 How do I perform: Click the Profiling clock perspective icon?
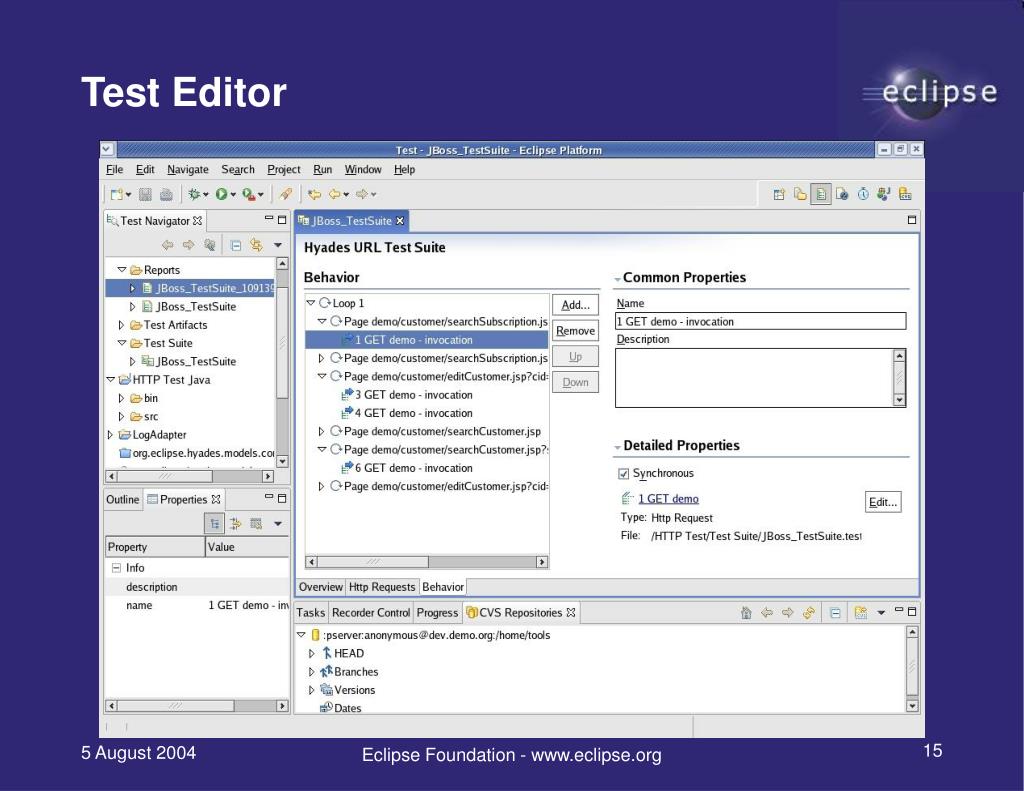[863, 194]
